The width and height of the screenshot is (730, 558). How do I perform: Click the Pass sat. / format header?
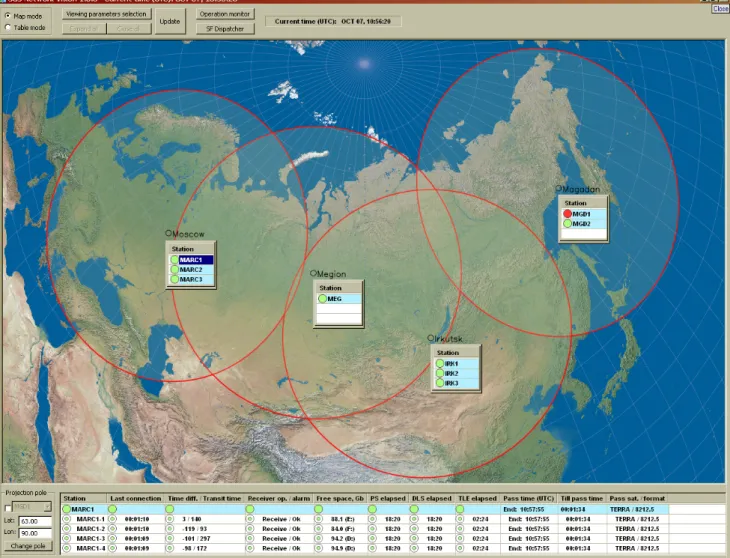637,498
